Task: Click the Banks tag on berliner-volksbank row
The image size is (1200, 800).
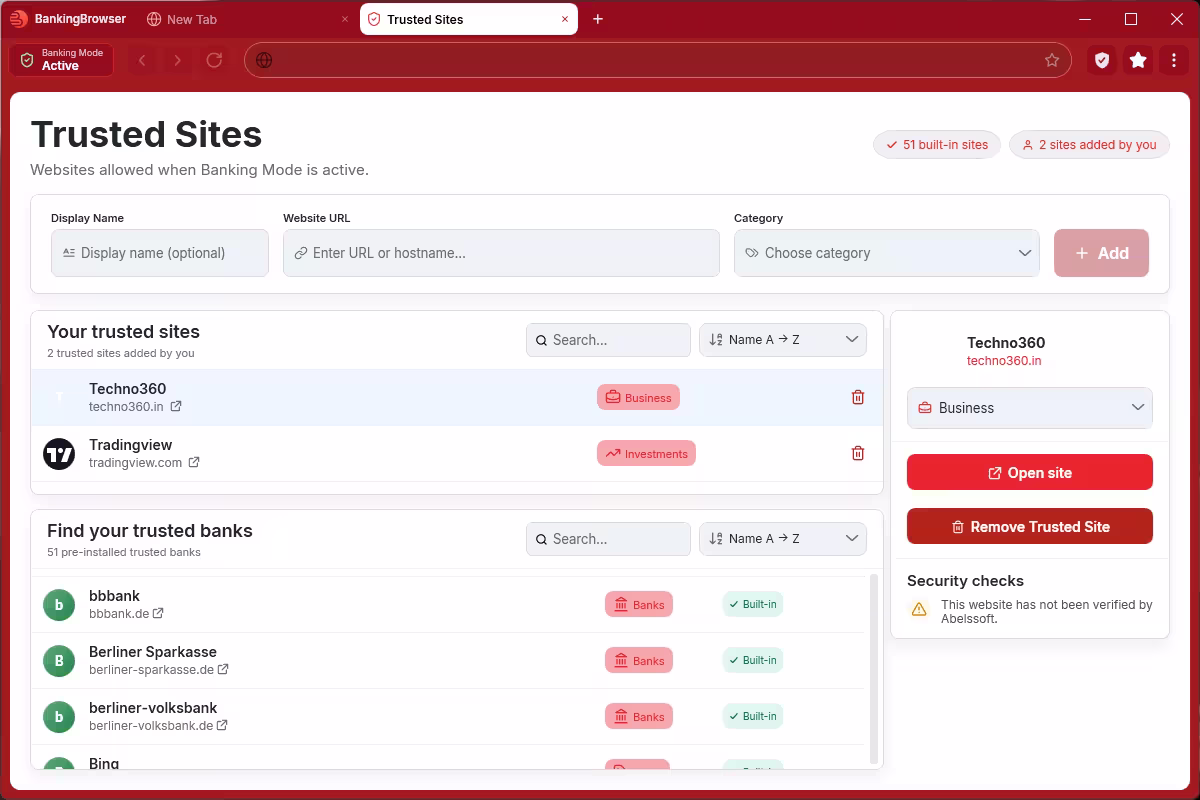Action: (639, 716)
